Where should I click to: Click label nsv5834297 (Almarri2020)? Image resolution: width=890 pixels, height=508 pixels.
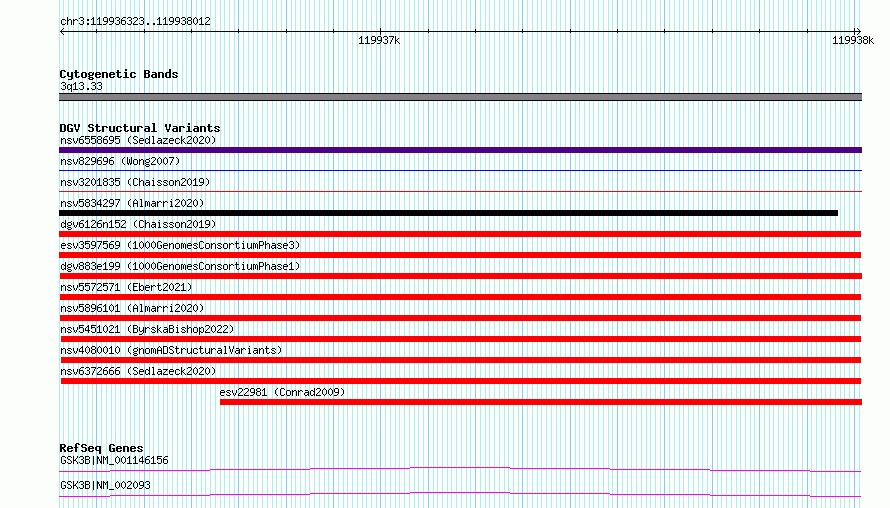pos(132,203)
